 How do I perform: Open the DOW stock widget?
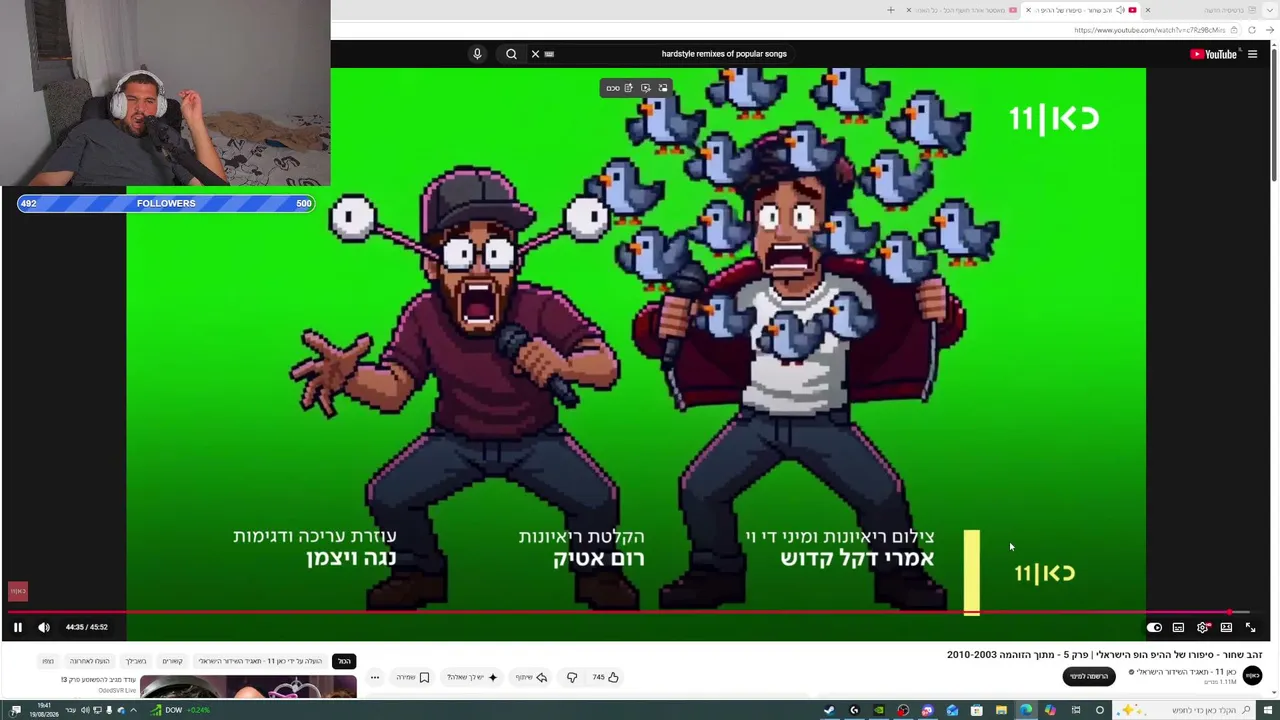[x=180, y=710]
